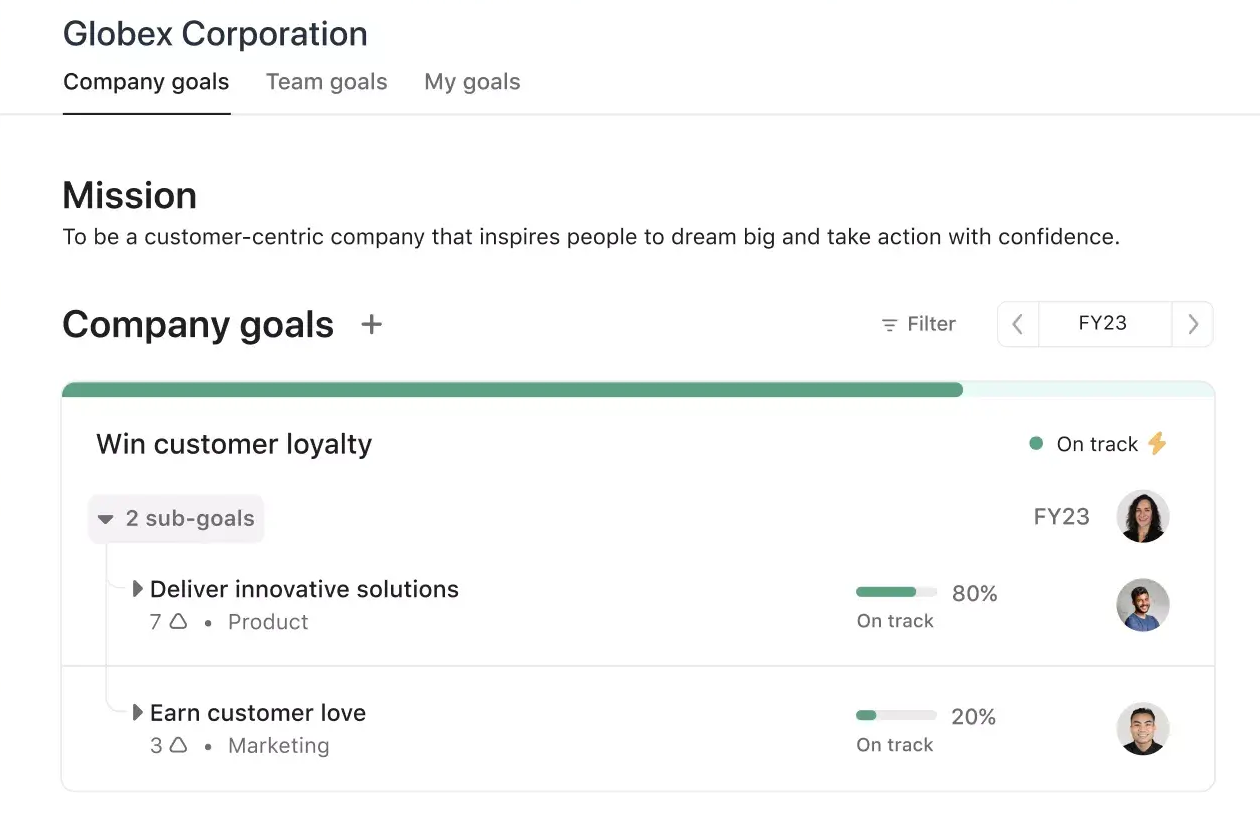Viewport: 1260px width, 818px height.
Task: Click the green On track status dot
Action: [x=1036, y=443]
